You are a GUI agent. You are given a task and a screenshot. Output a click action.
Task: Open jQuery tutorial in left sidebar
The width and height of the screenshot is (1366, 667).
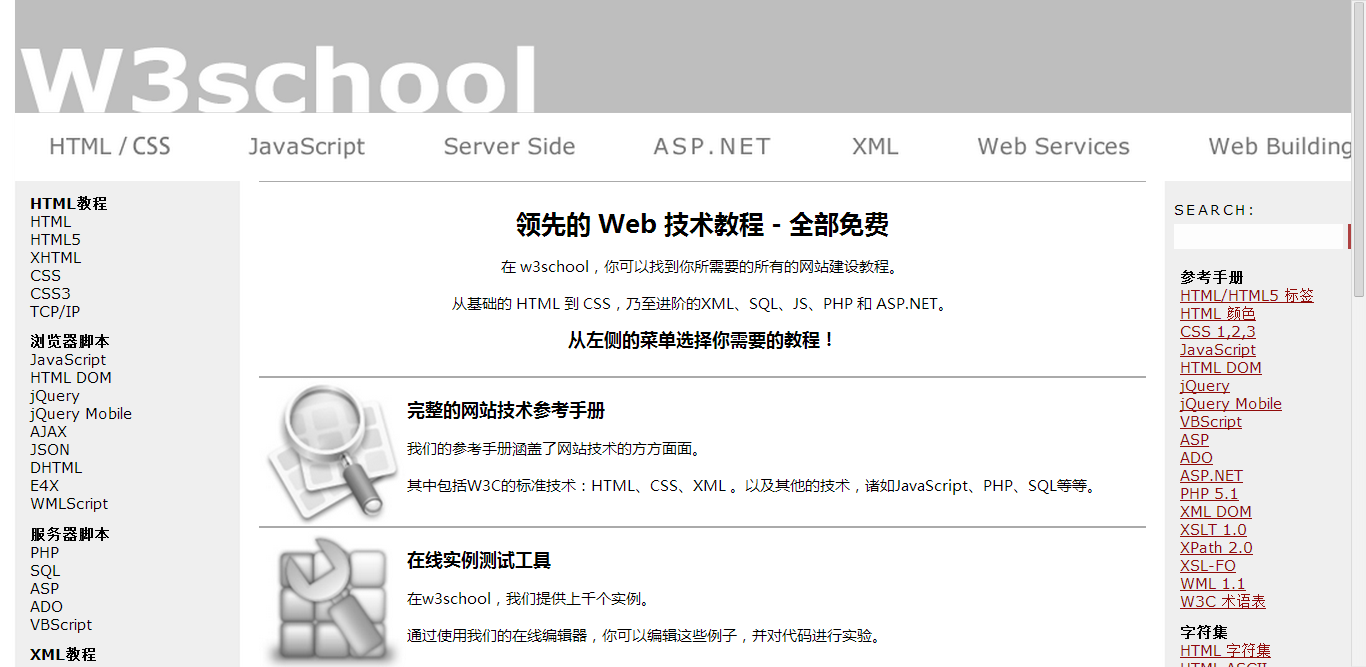(x=55, y=396)
